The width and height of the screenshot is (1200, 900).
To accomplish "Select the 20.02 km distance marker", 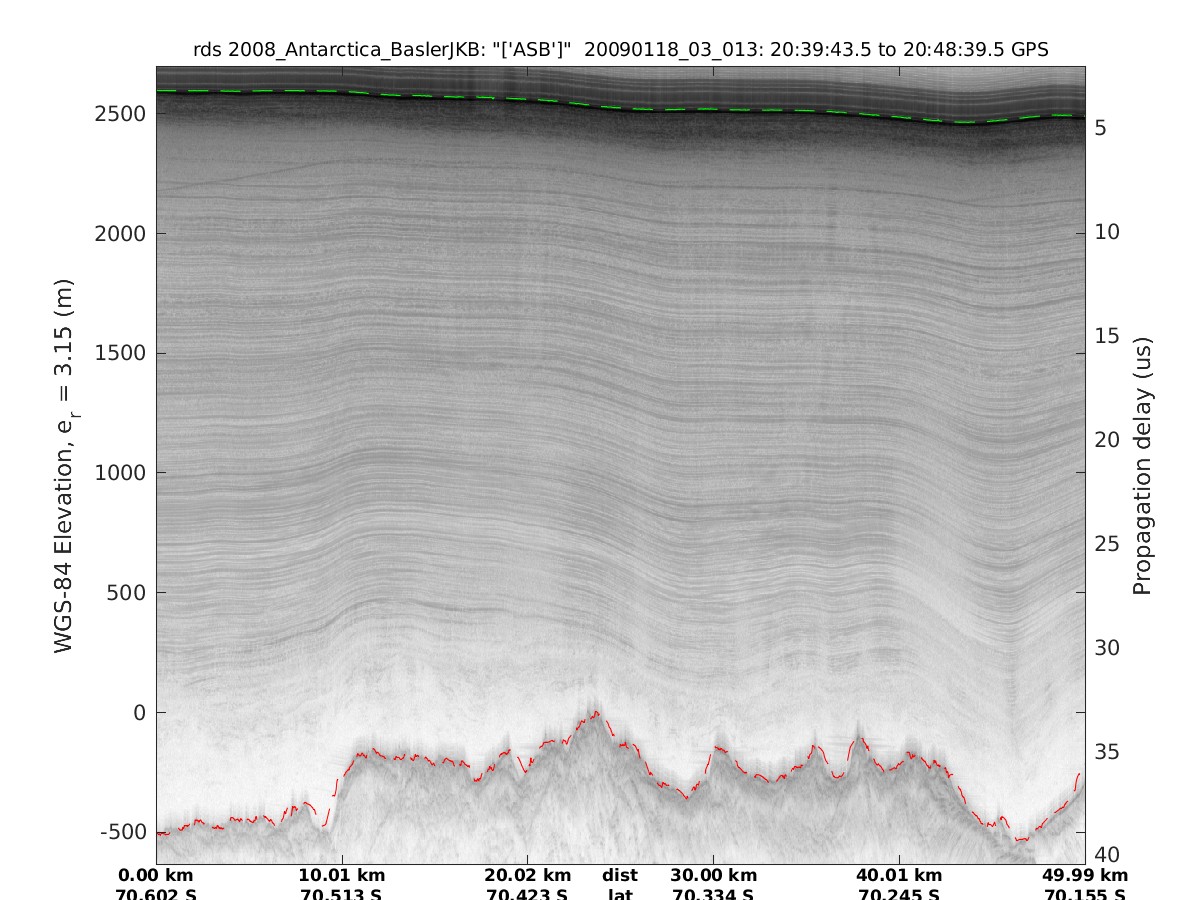I will 527,877.
